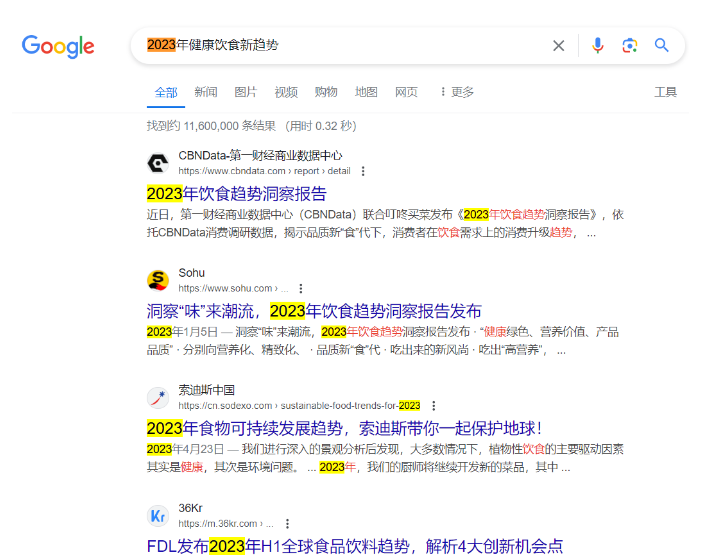Switch to the 新闻 tab
Image resolution: width=717 pixels, height=556 pixels.
[206, 92]
